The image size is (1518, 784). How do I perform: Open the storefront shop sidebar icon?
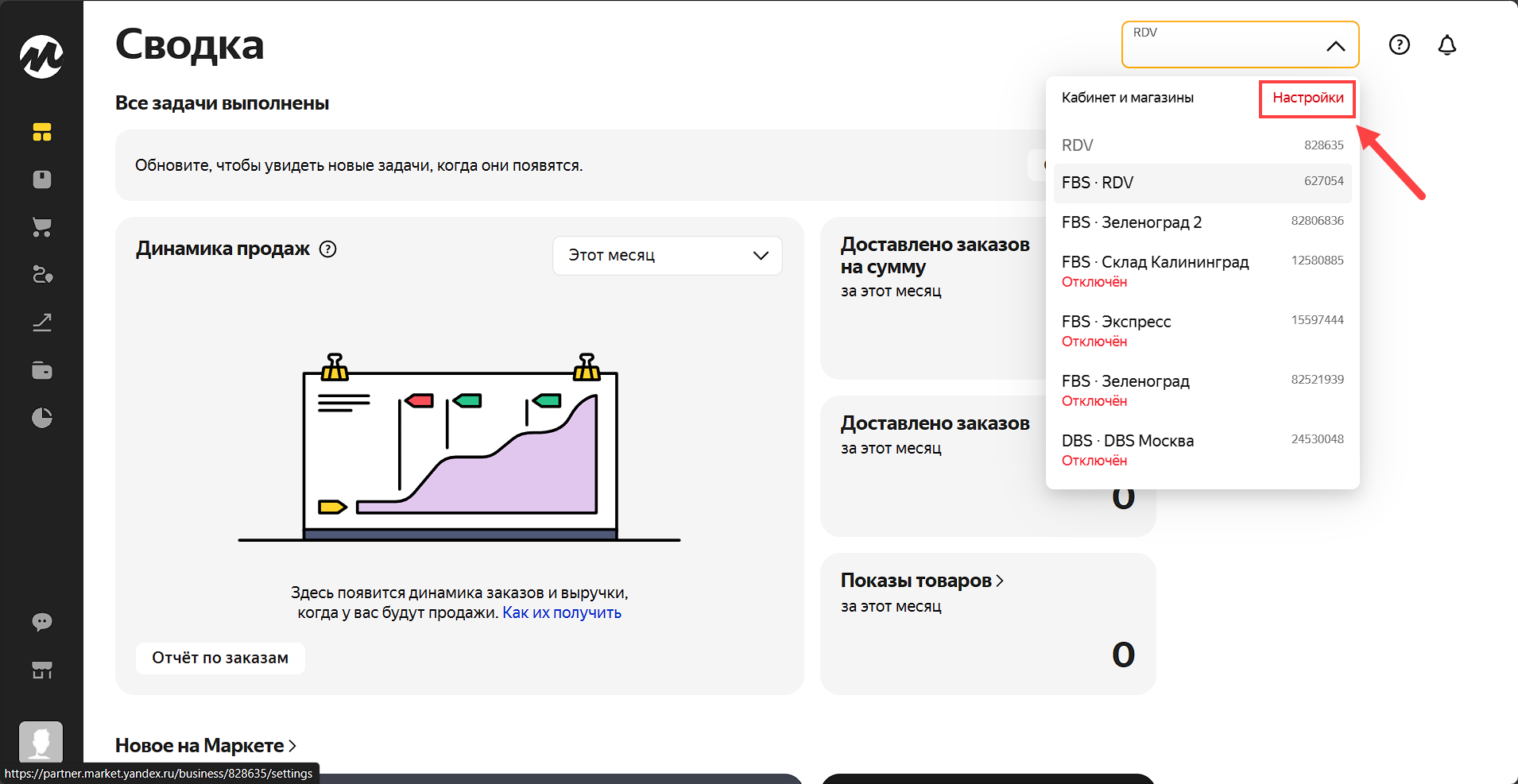(42, 670)
